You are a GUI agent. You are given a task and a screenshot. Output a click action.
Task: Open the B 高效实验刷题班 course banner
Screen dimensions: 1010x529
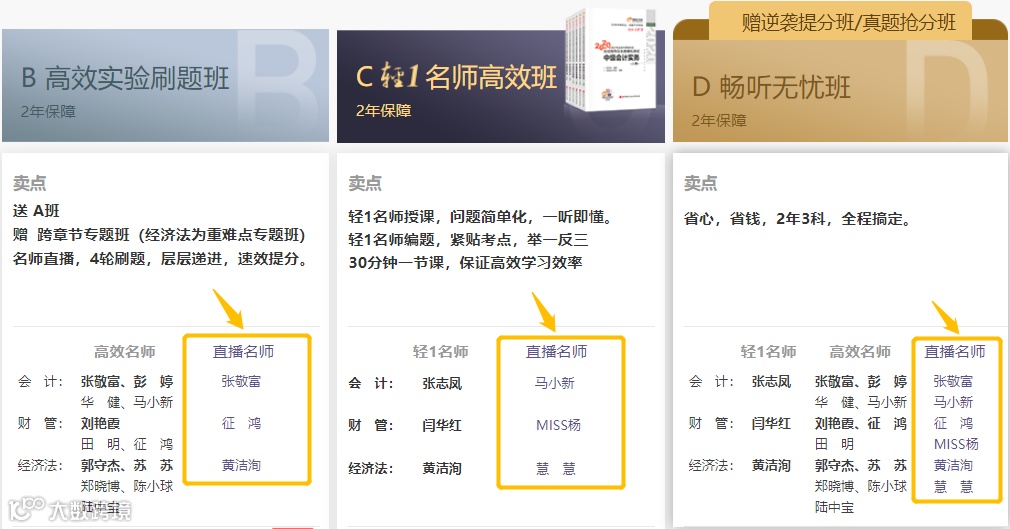click(166, 86)
